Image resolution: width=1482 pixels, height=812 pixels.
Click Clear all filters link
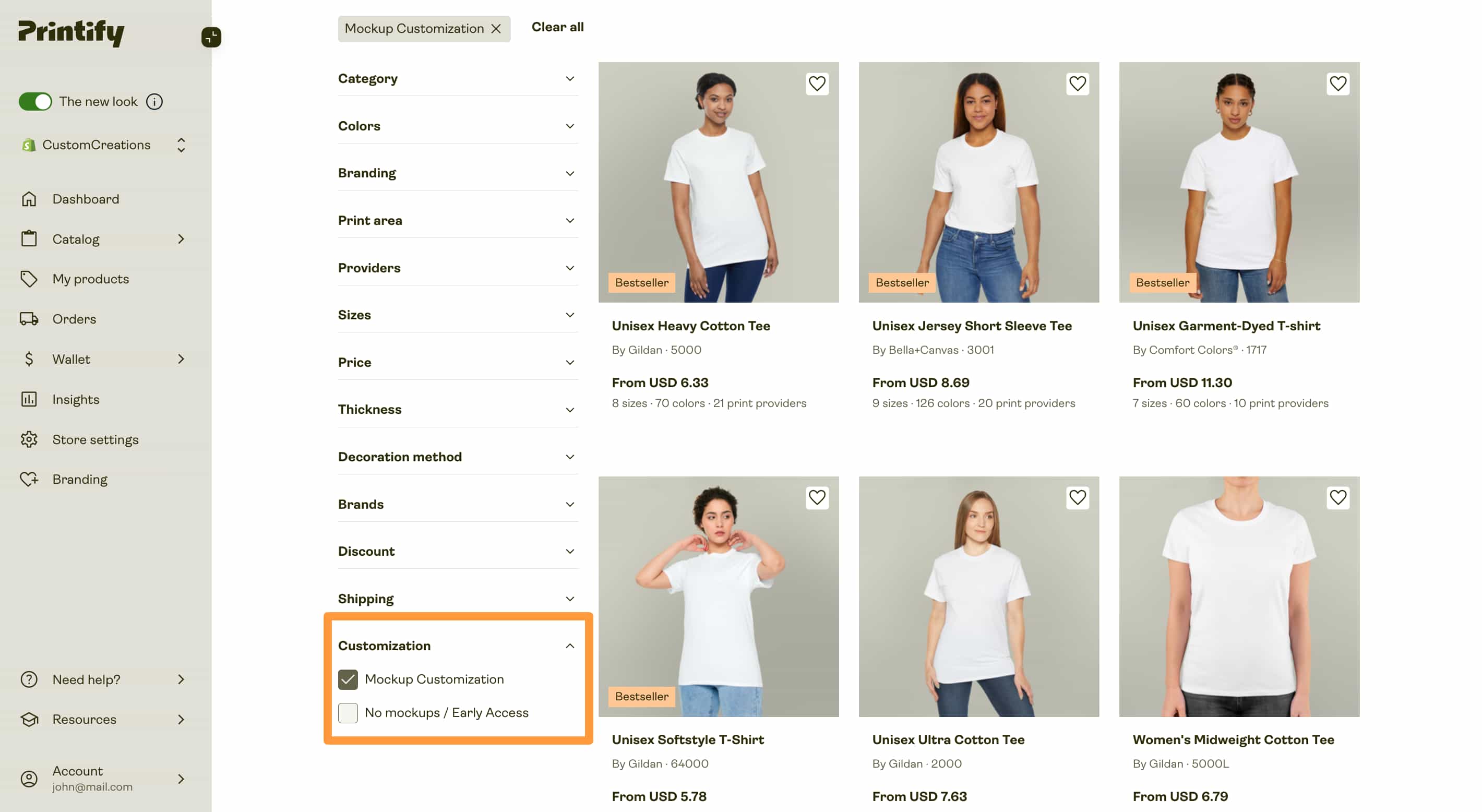[557, 27]
